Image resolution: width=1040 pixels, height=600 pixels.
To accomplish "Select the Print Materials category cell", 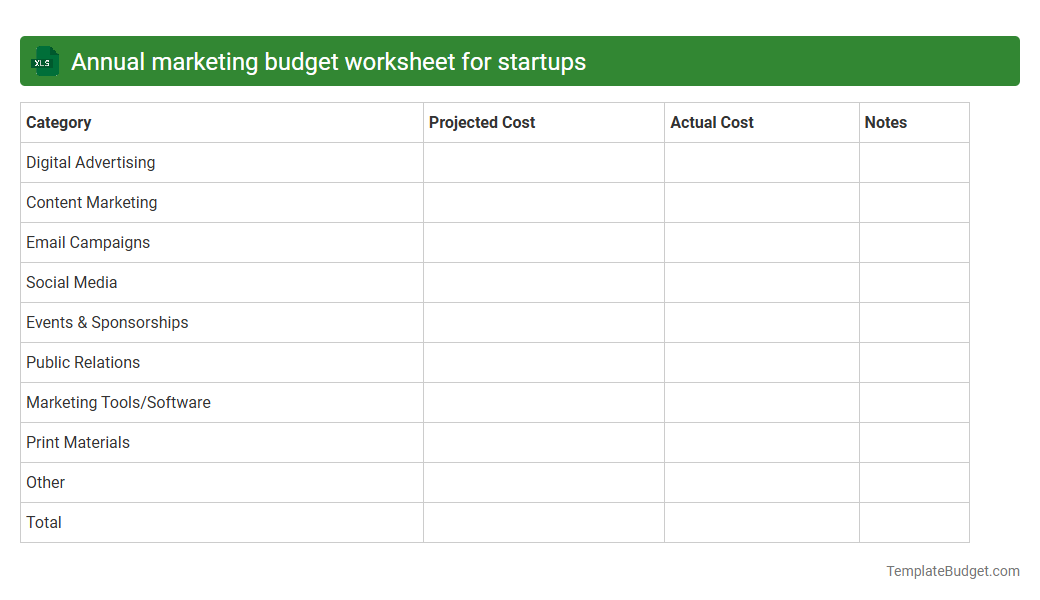I will [x=78, y=442].
